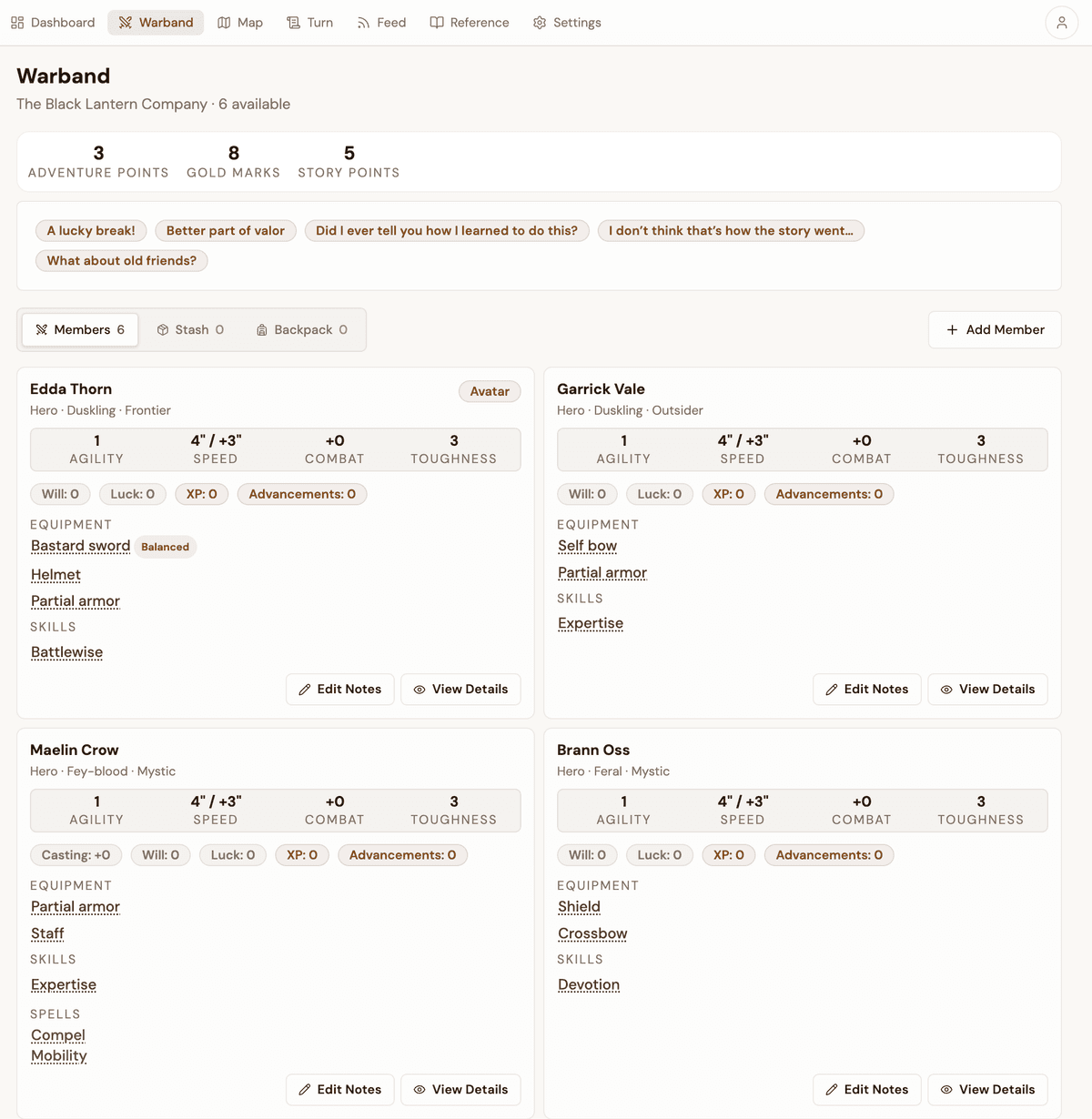Click the plus icon on Add Member
1092x1119 pixels.
(952, 330)
